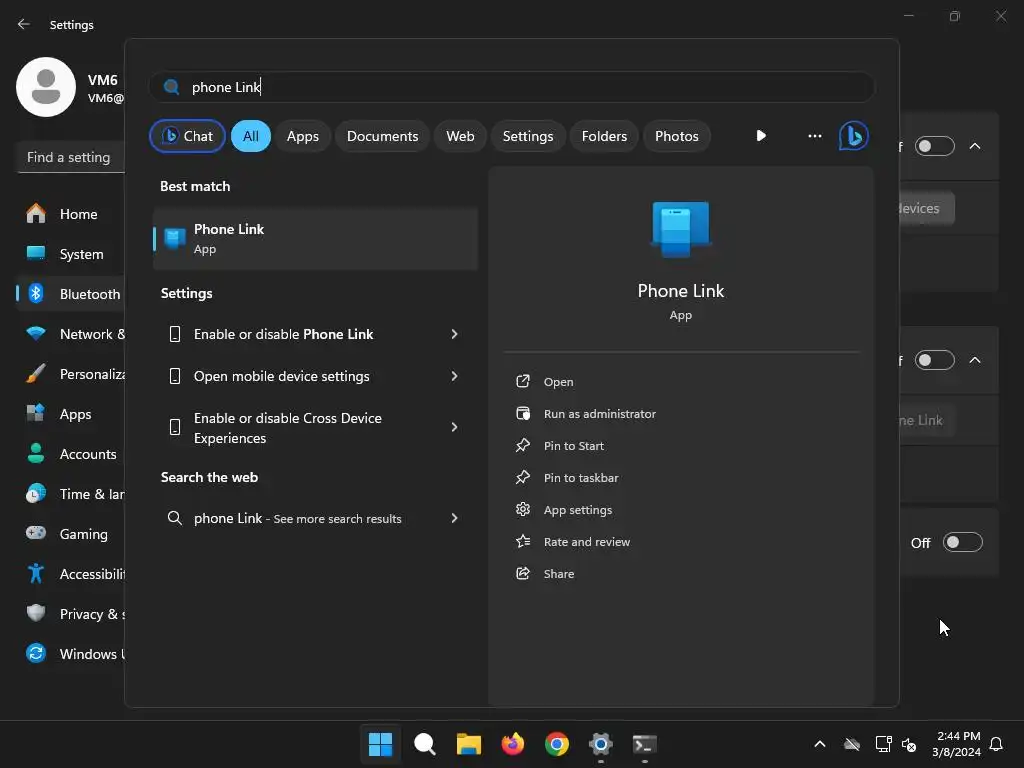Switch to the Documents filter
This screenshot has height=768, width=1024.
(x=382, y=136)
